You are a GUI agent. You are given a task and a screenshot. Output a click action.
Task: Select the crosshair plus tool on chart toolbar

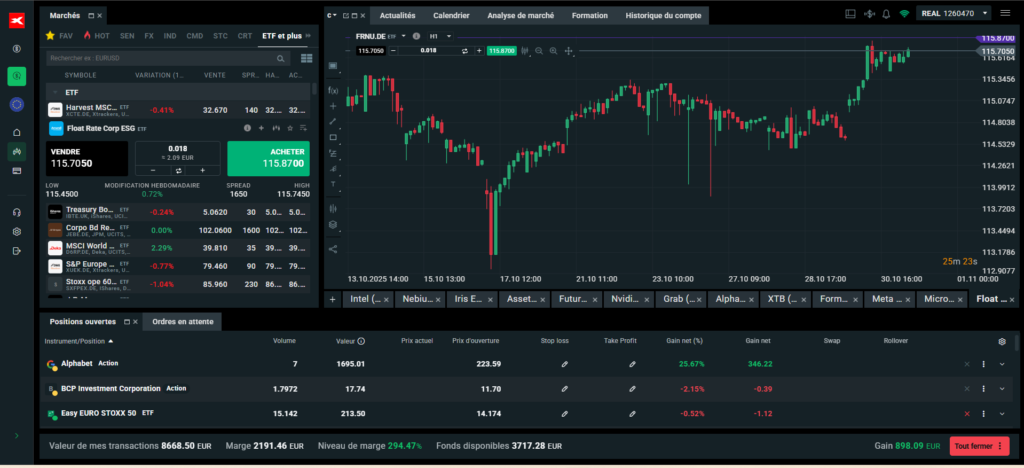(x=333, y=106)
